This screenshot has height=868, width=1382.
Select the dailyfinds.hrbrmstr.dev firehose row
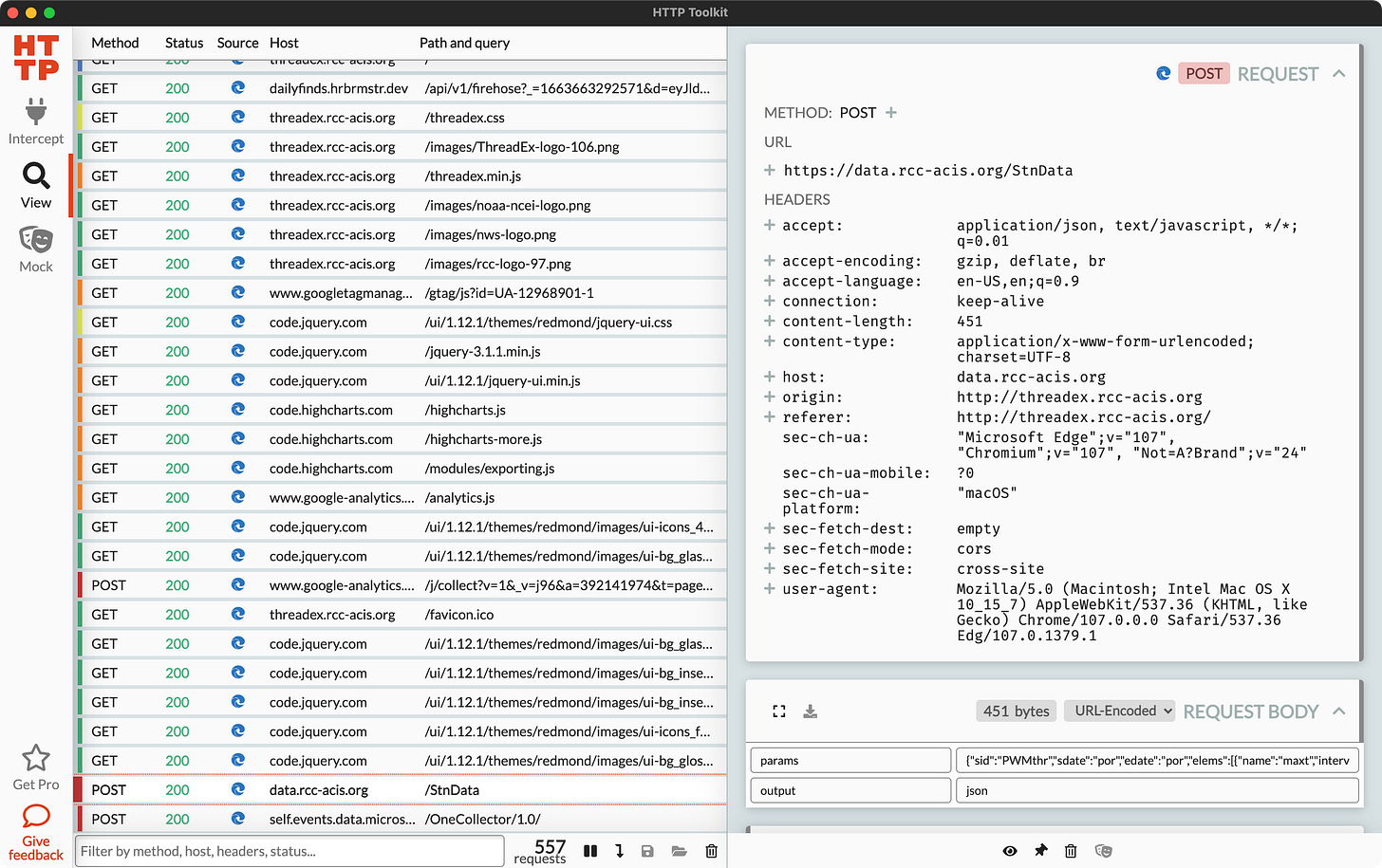(x=402, y=88)
